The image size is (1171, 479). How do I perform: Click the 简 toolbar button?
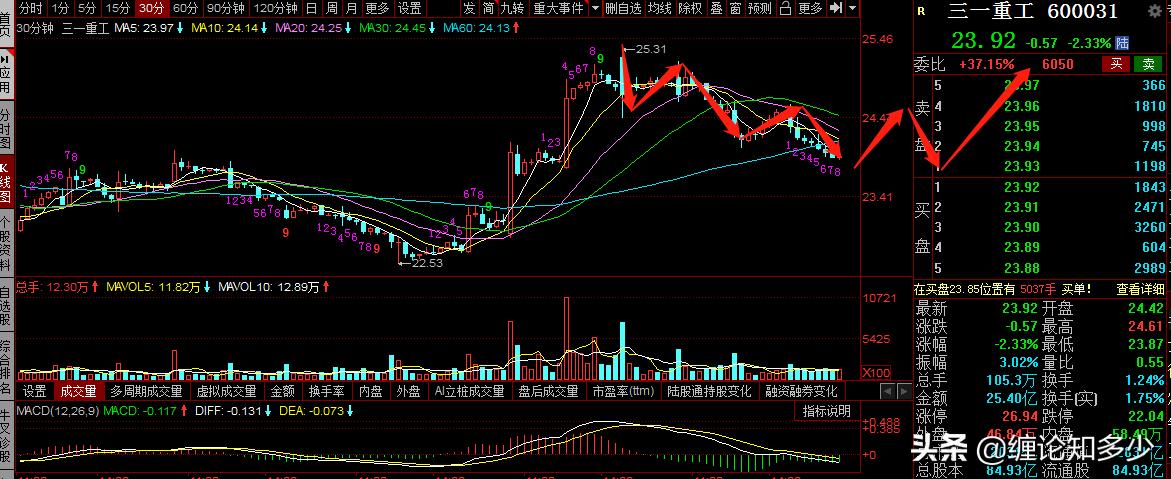pos(488,9)
